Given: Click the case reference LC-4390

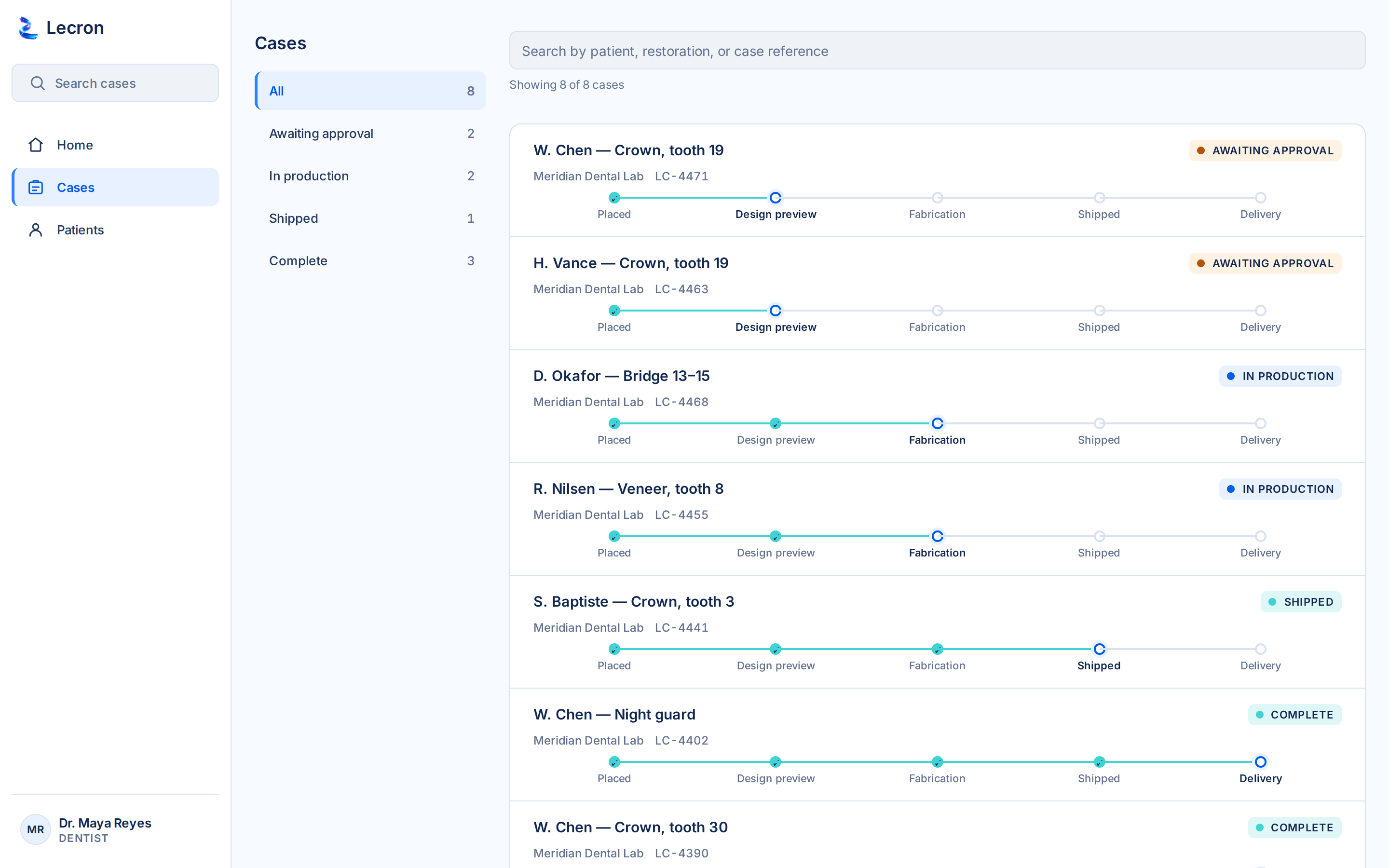Looking at the screenshot, I should (x=681, y=853).
